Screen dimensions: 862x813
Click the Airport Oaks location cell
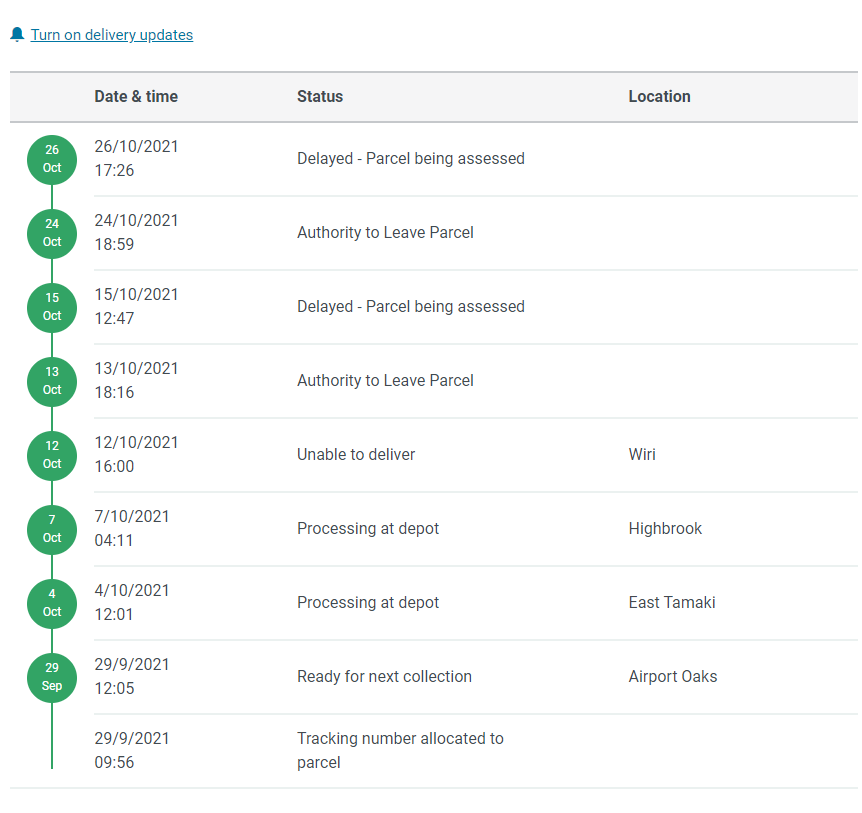click(673, 677)
